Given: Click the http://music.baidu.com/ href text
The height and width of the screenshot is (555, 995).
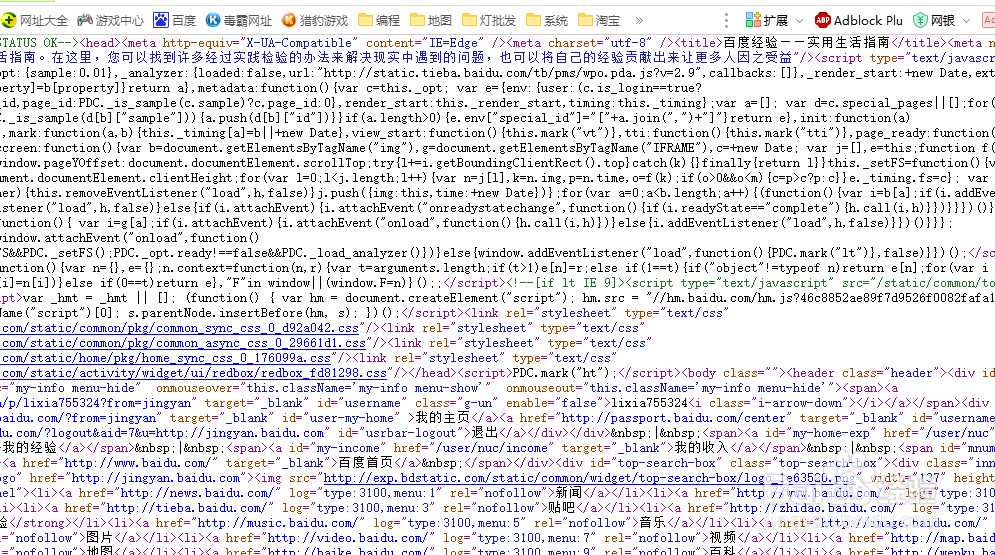Looking at the screenshot, I should click(x=278, y=523).
